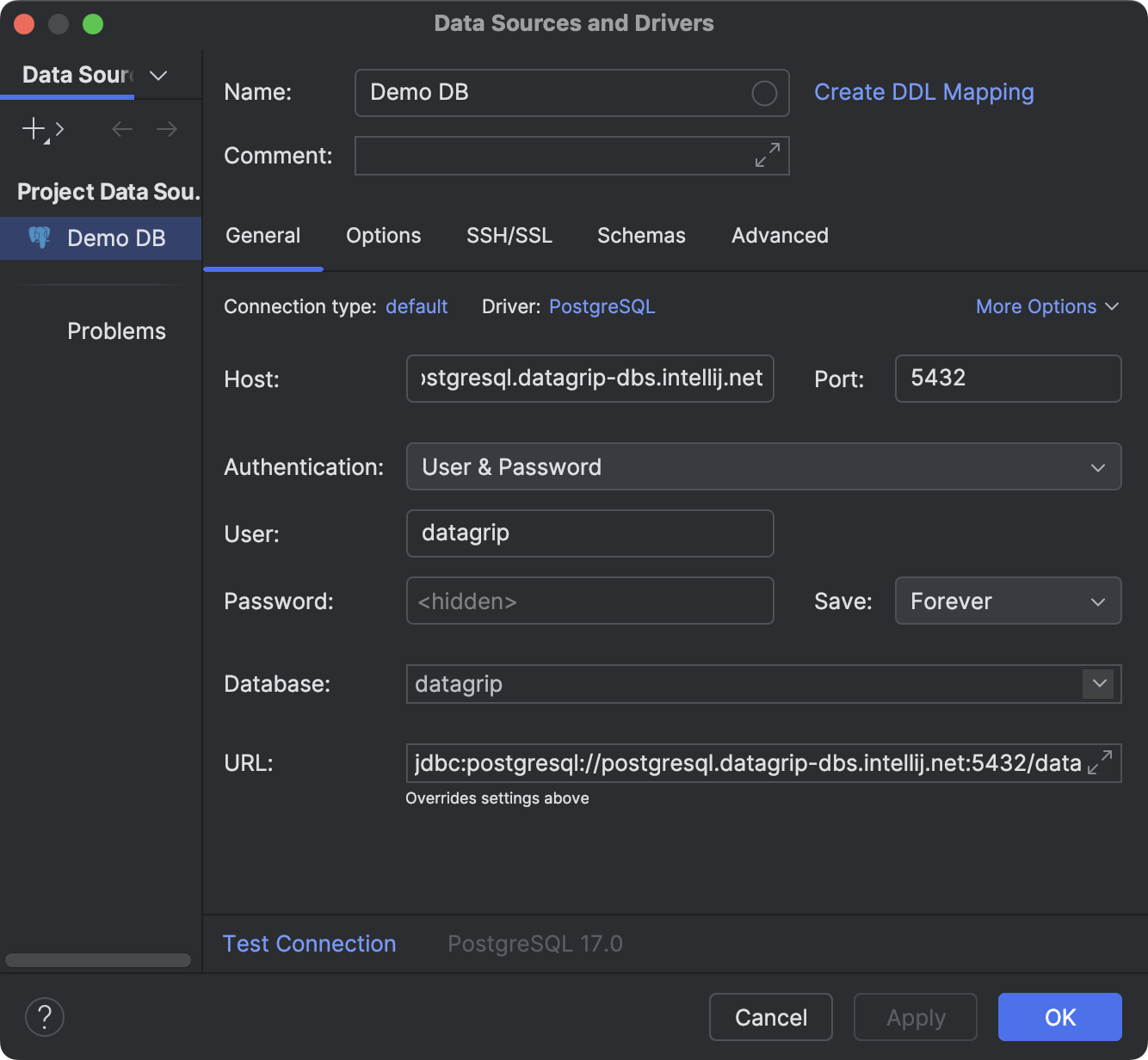1148x1060 pixels.
Task: Expand More Options
Action: click(x=1046, y=306)
